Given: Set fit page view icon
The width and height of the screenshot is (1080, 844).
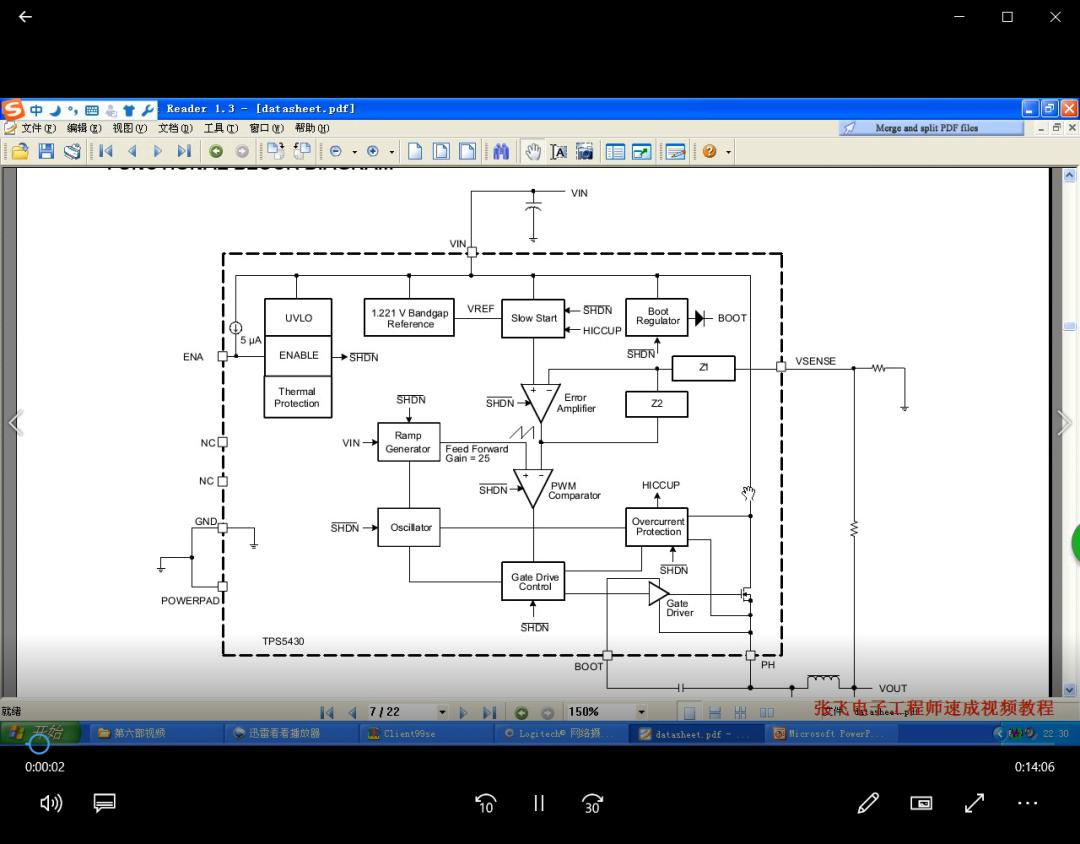Looking at the screenshot, I should [442, 151].
